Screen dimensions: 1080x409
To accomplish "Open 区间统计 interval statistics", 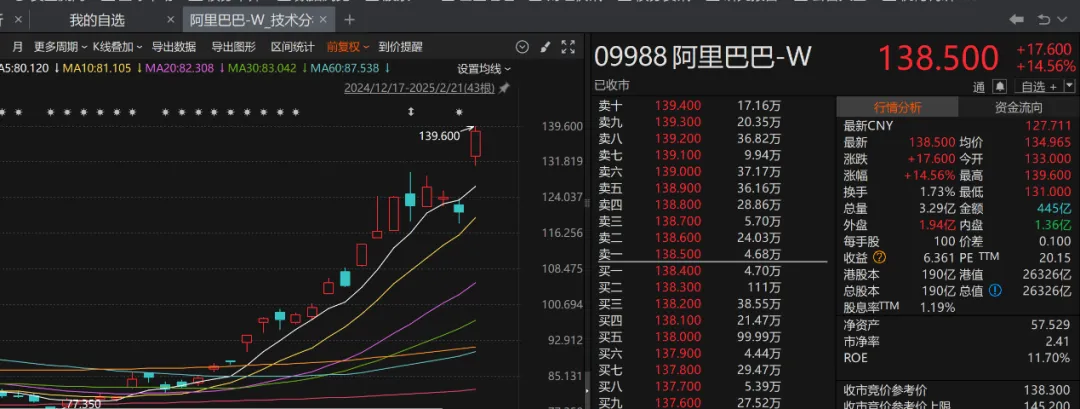I will [293, 47].
